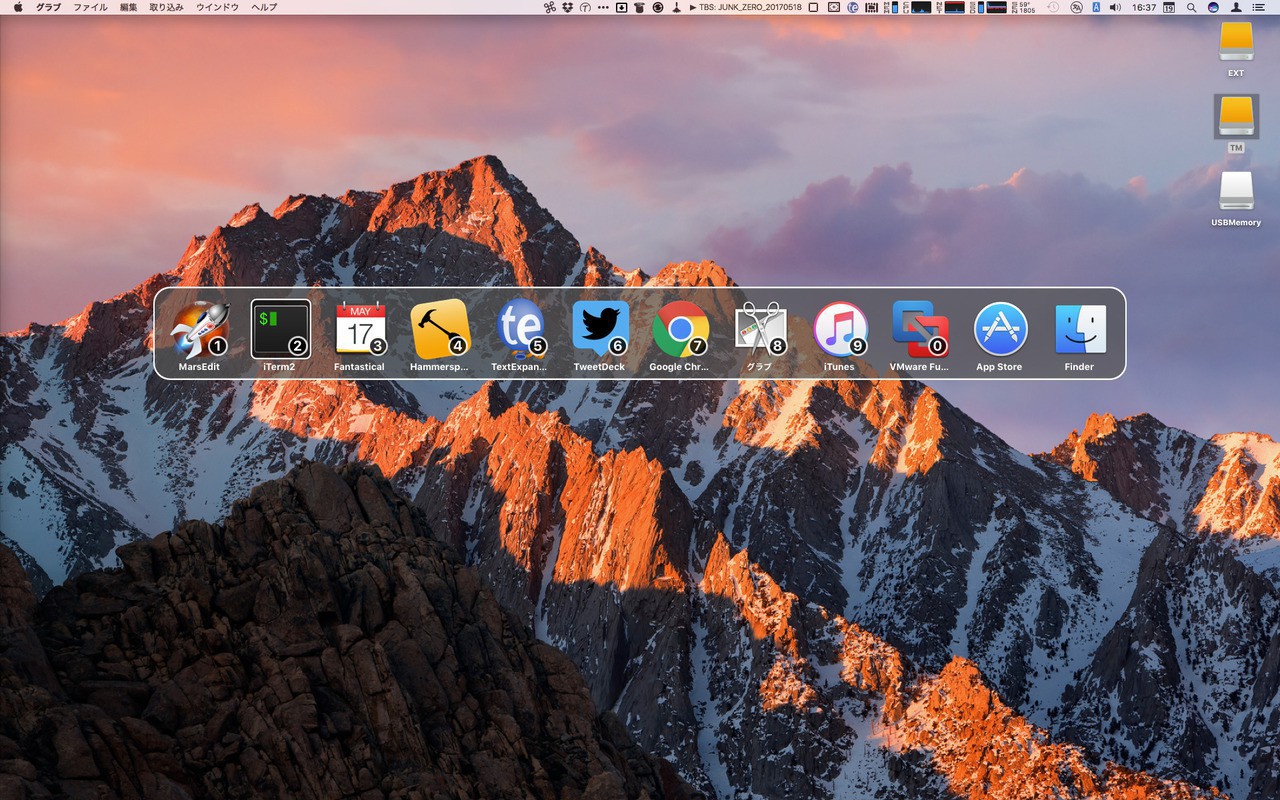
Task: Open the ファイル menu
Action: [90, 7]
